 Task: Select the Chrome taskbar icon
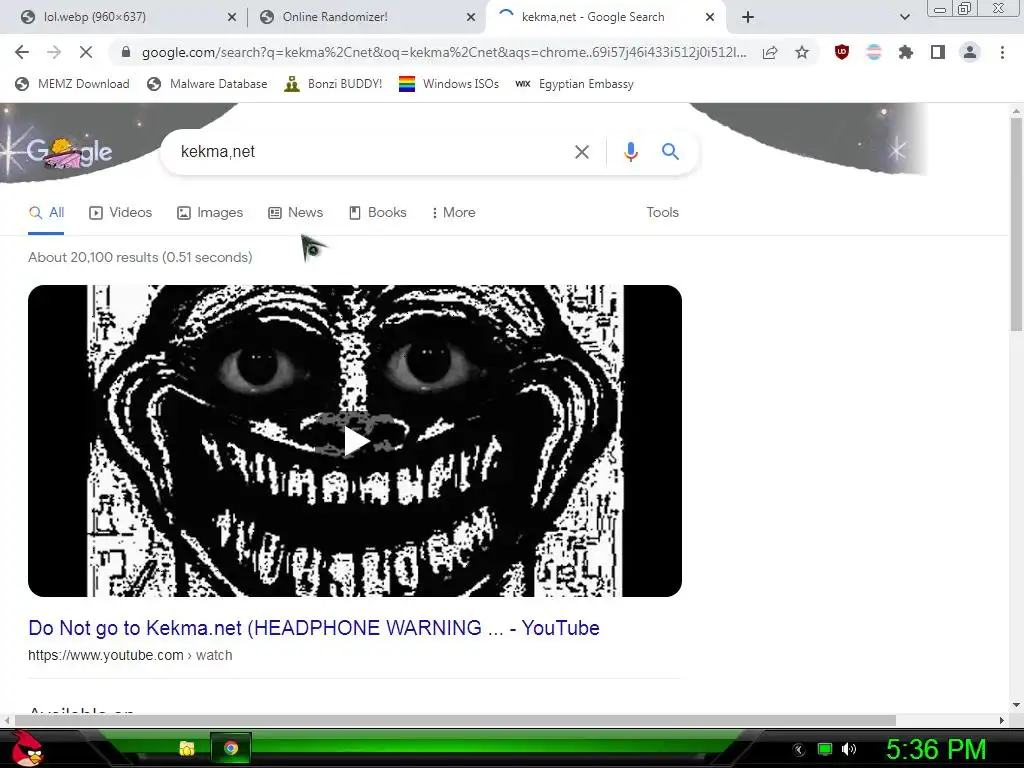pos(231,748)
